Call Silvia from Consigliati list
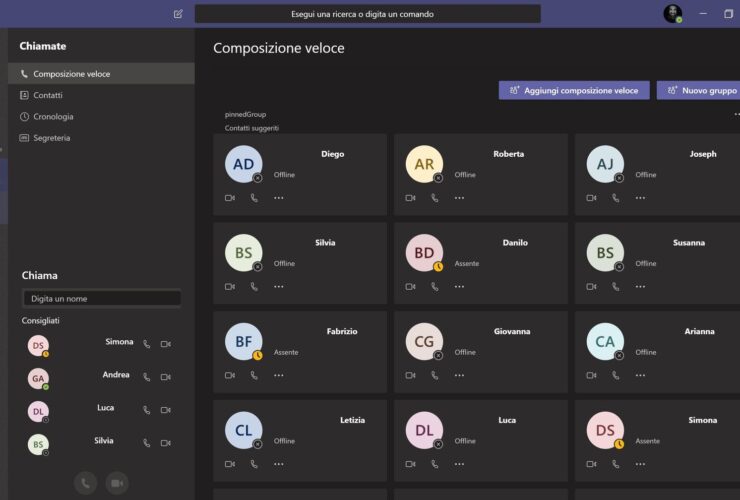Viewport: 740px width, 500px height. 147,443
